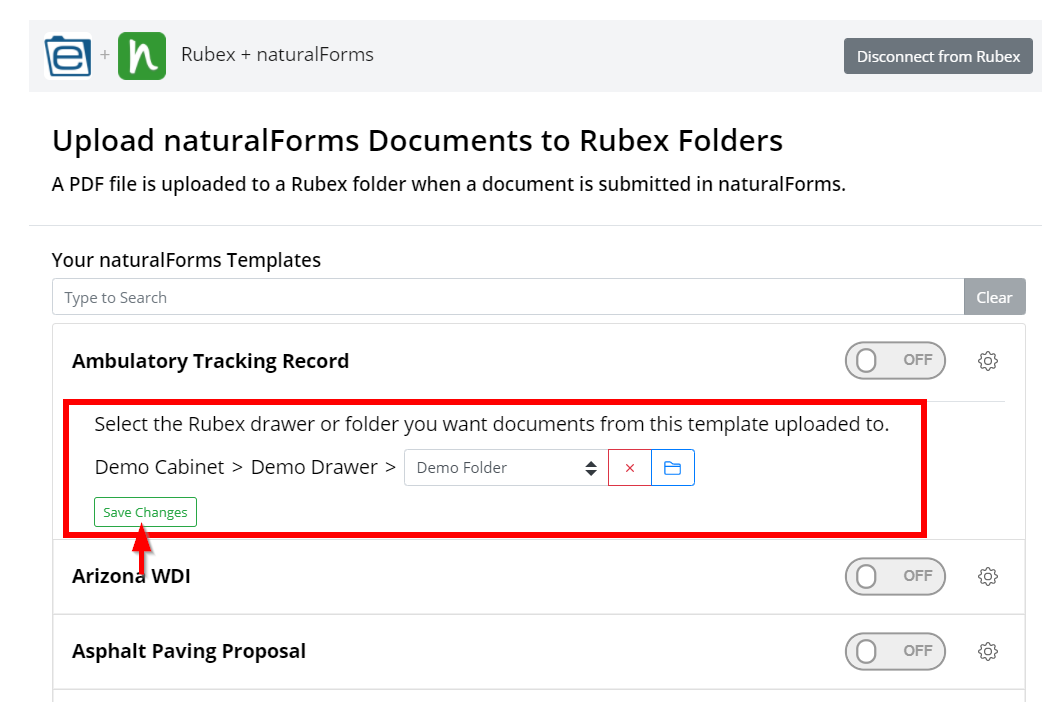Click the Rubex blue folder logo icon

pos(68,56)
